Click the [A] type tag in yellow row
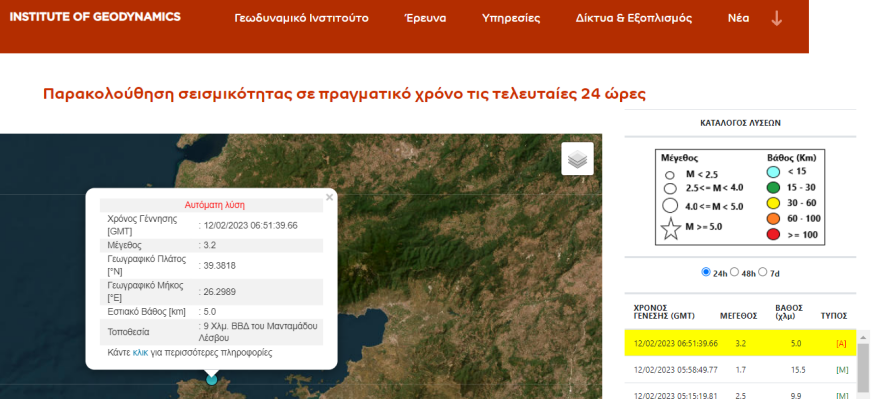 point(841,343)
